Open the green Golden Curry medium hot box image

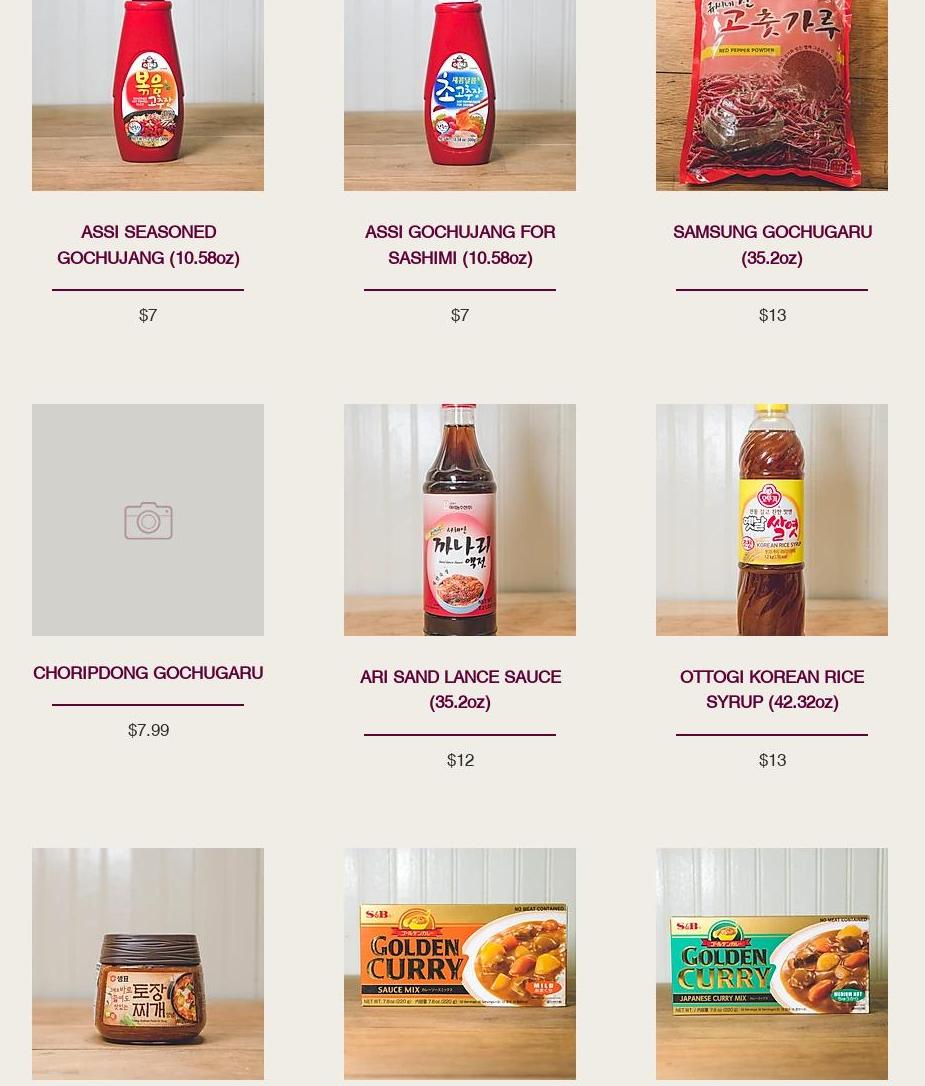coord(772,963)
